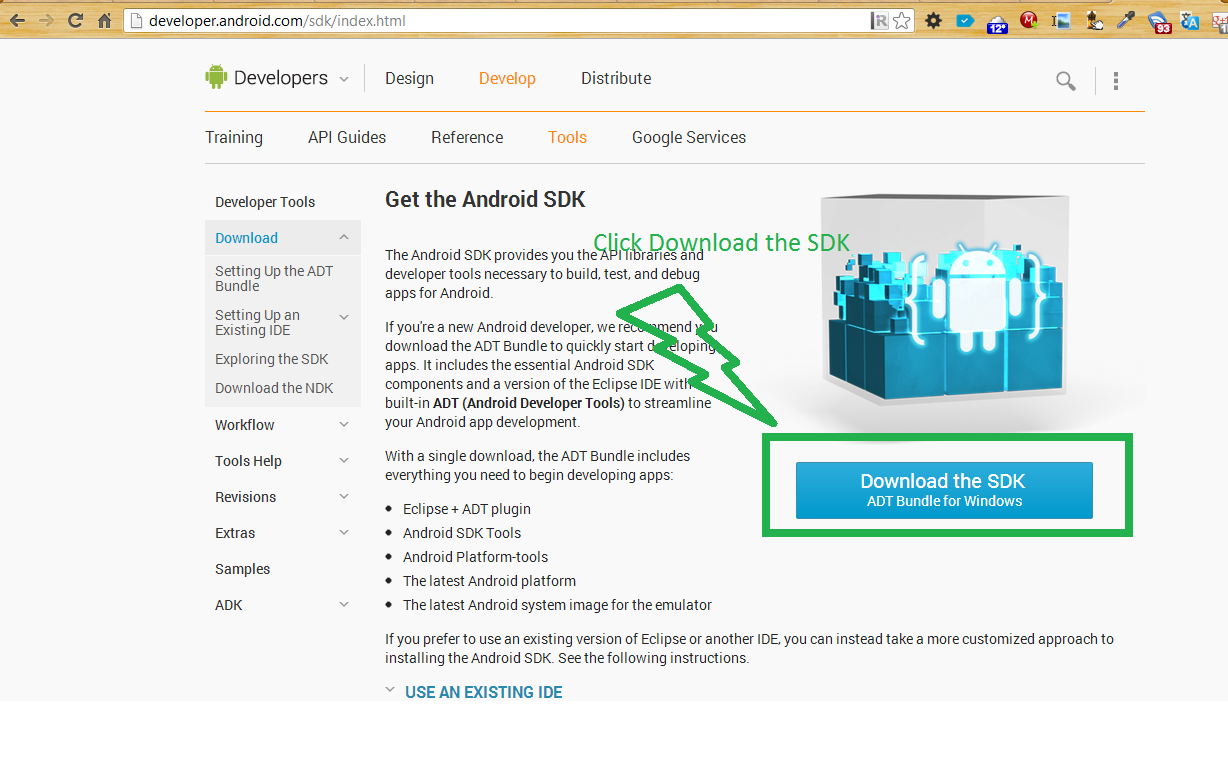Screen dimensions: 1228x766
Task: Open the Tools Help sidebar item
Action: (248, 461)
